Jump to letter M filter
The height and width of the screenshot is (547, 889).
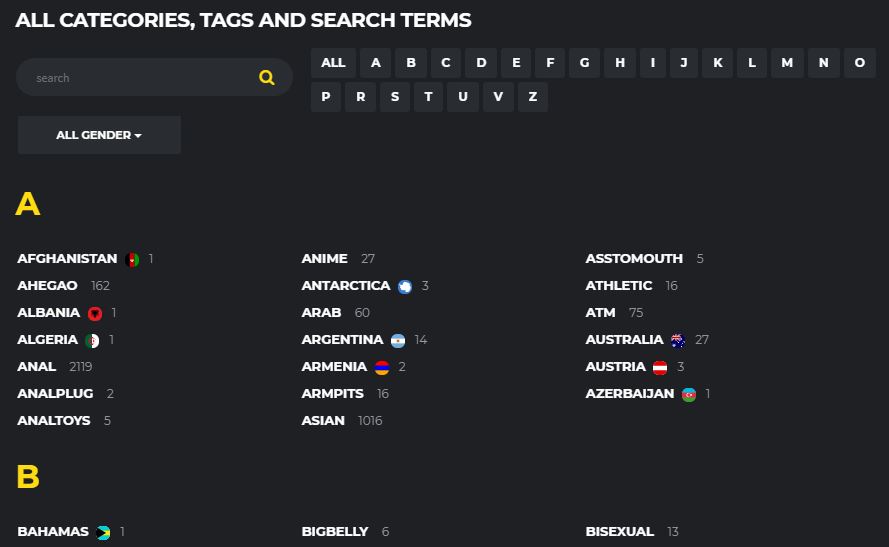(787, 63)
